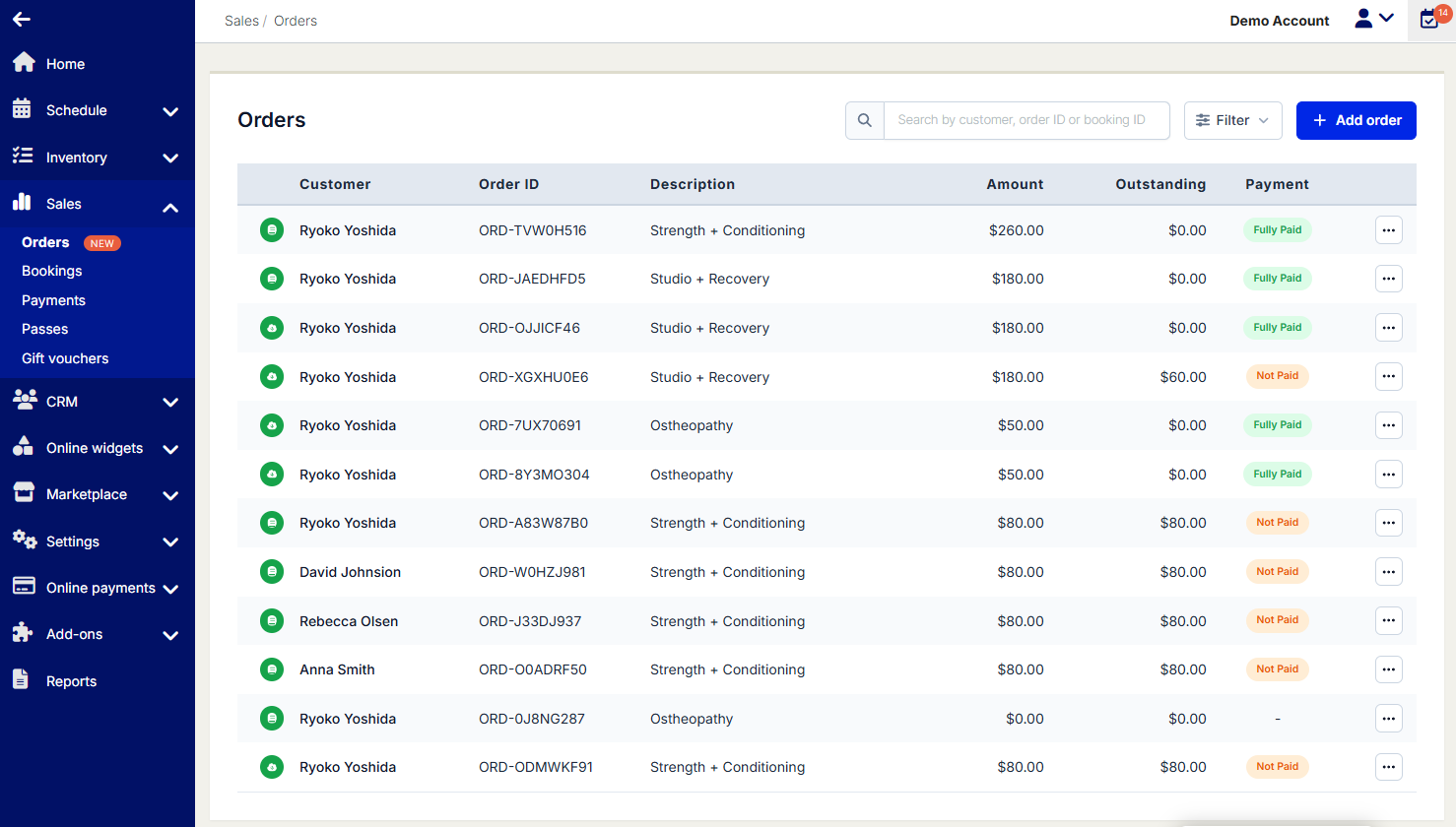Screen dimensions: 1456x827
Task: Open actions menu for ORD-A83W87B0
Action: coord(1389,523)
